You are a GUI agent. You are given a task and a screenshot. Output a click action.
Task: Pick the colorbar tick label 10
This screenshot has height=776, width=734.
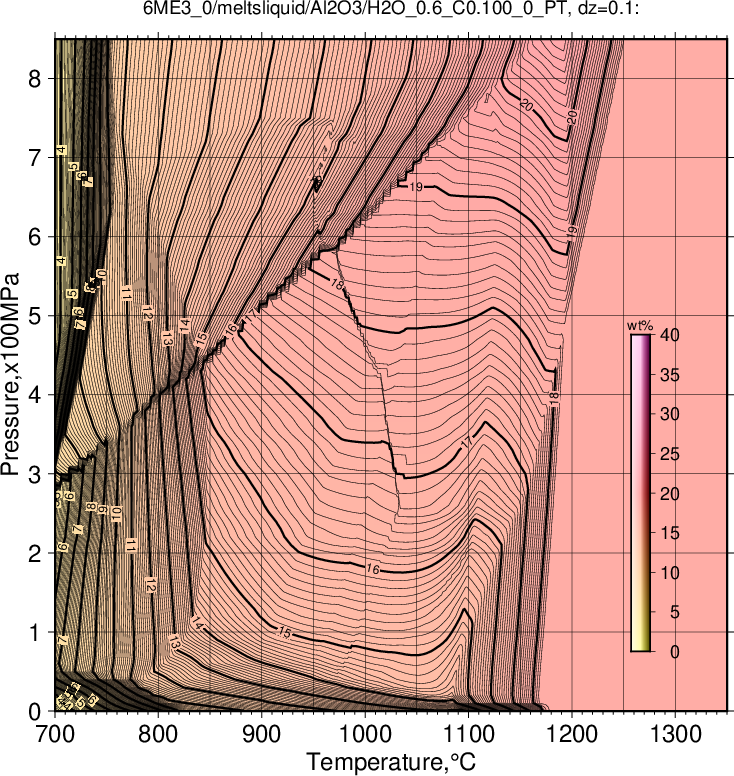(670, 573)
